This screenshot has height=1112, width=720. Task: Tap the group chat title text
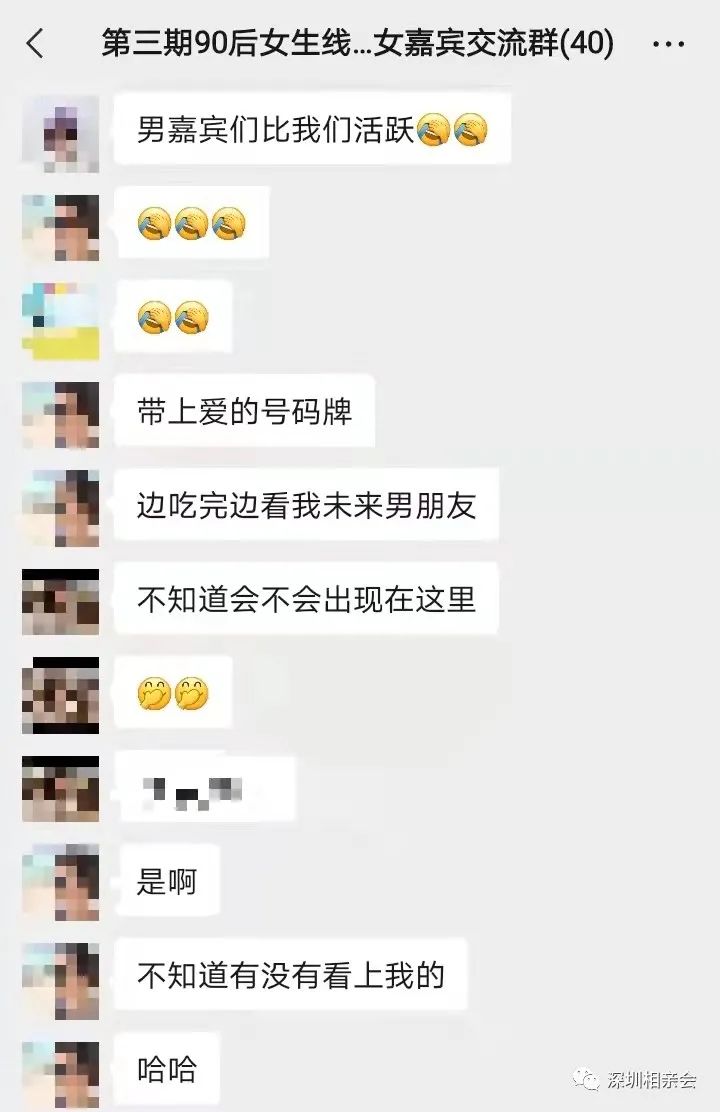click(x=358, y=43)
